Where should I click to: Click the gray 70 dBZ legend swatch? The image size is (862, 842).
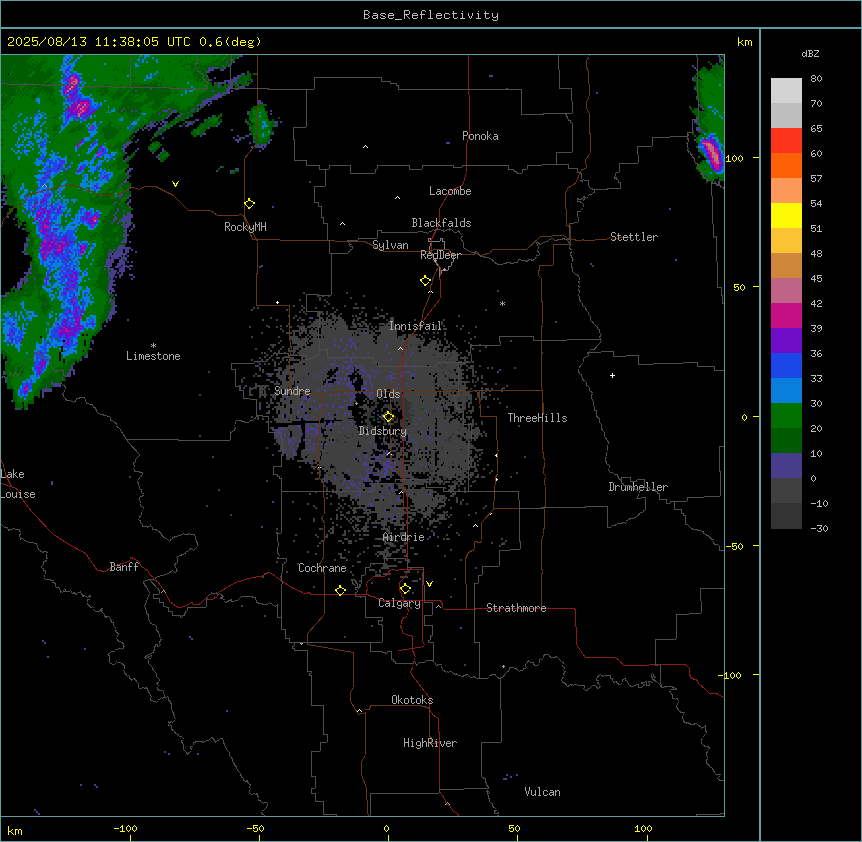786,115
